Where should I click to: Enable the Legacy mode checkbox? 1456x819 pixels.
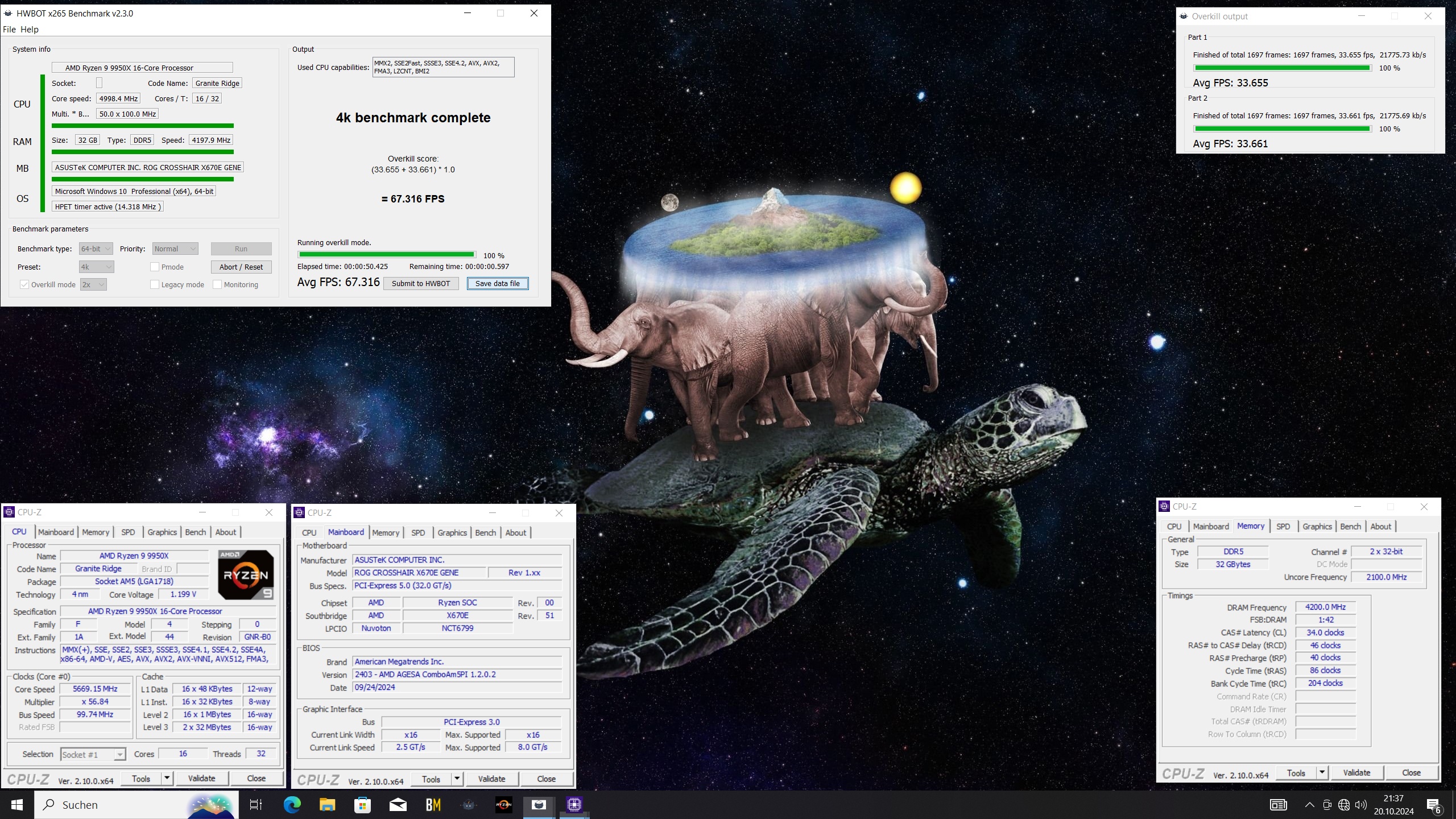coord(154,284)
